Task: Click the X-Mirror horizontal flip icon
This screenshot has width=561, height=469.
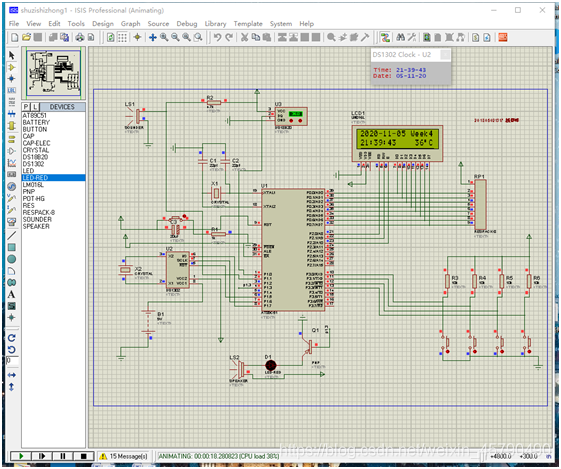Action: click(11, 375)
